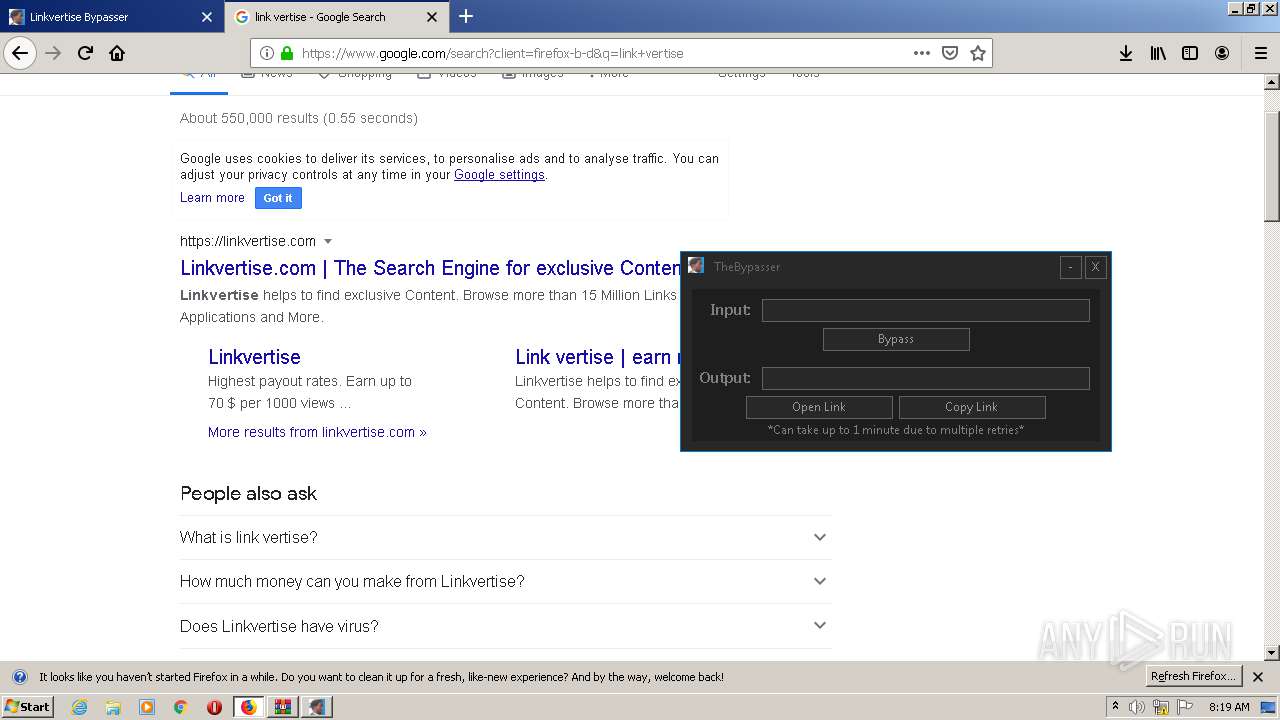Screen dimensions: 1280x720
Task: Open a new browser tab
Action: pos(466,16)
